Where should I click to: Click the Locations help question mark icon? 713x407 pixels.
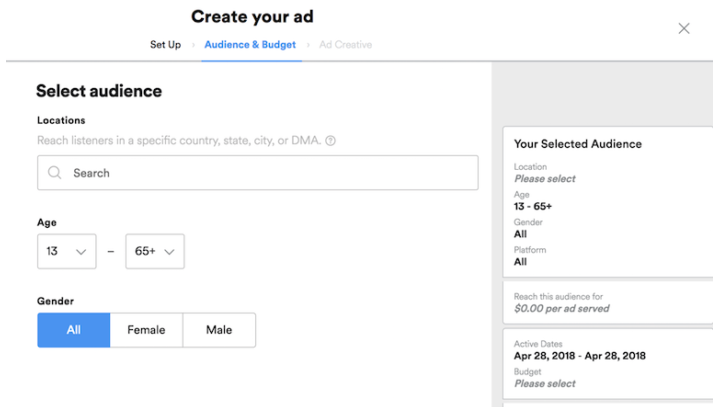331,141
